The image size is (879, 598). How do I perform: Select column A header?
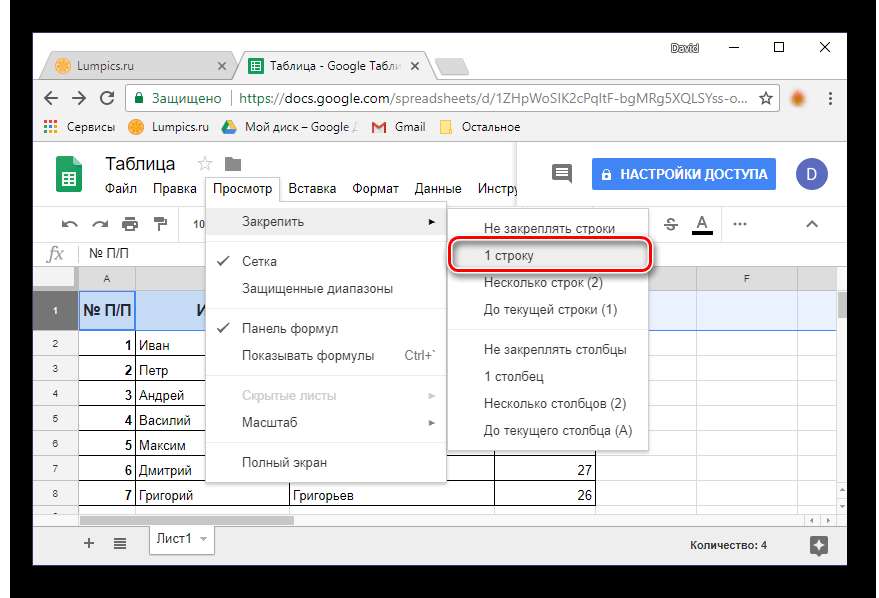pos(107,279)
